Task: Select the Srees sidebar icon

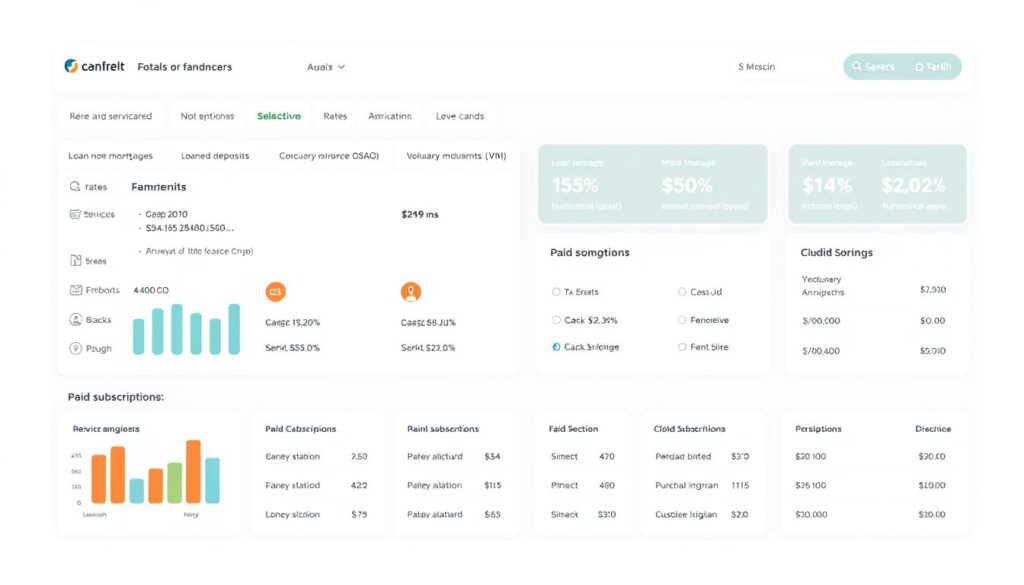Action: [x=75, y=261]
